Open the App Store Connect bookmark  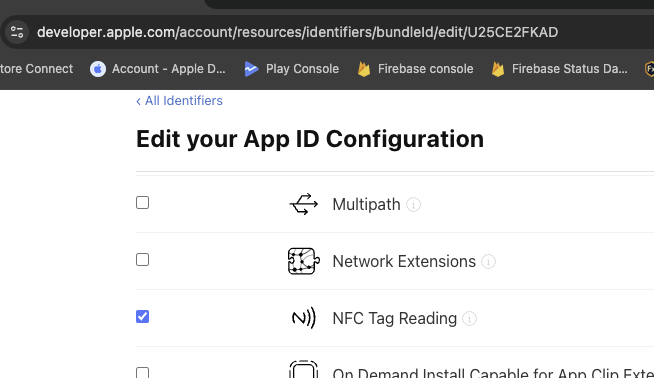(36, 69)
